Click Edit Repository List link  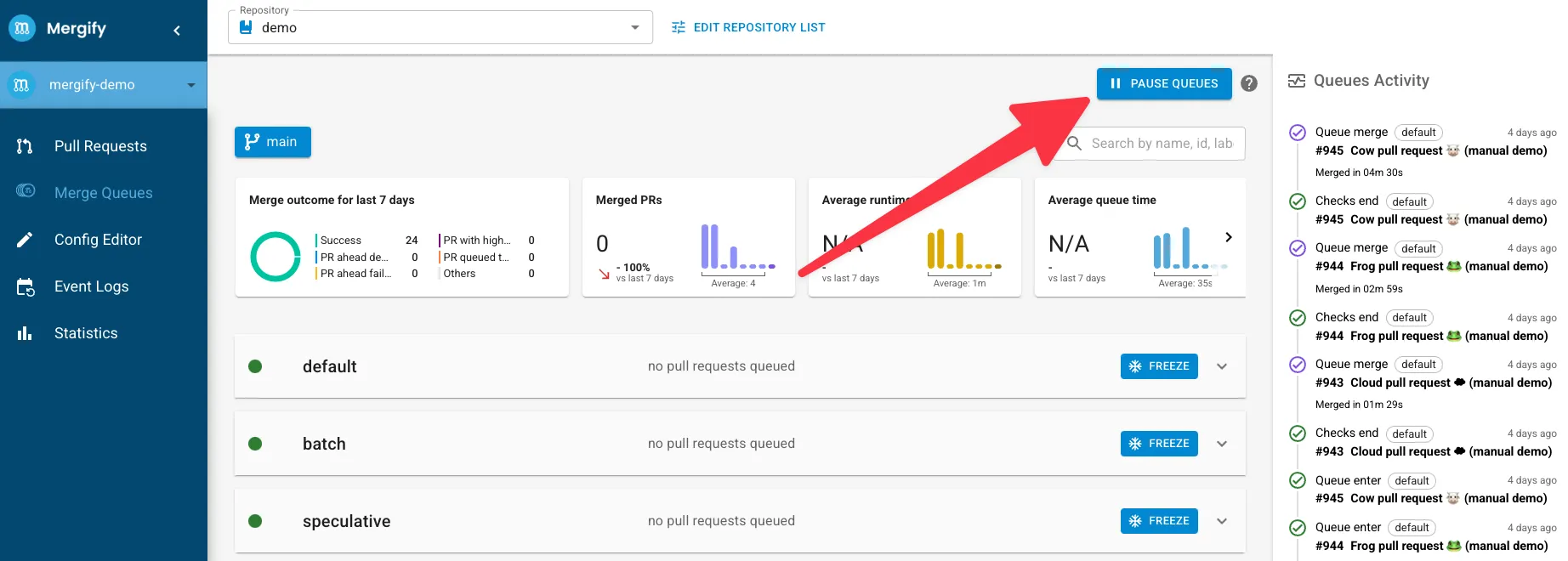[748, 27]
